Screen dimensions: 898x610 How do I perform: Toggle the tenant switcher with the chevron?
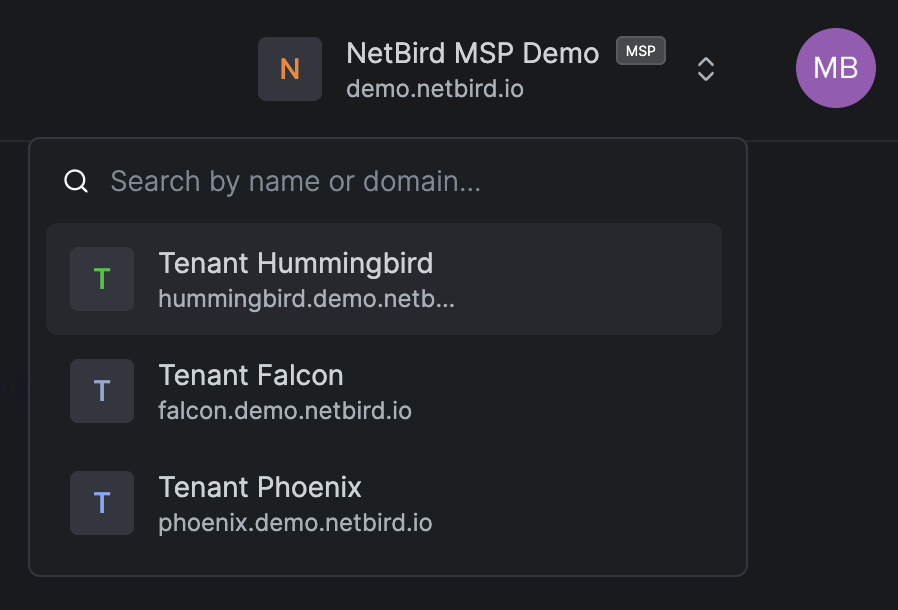(705, 68)
